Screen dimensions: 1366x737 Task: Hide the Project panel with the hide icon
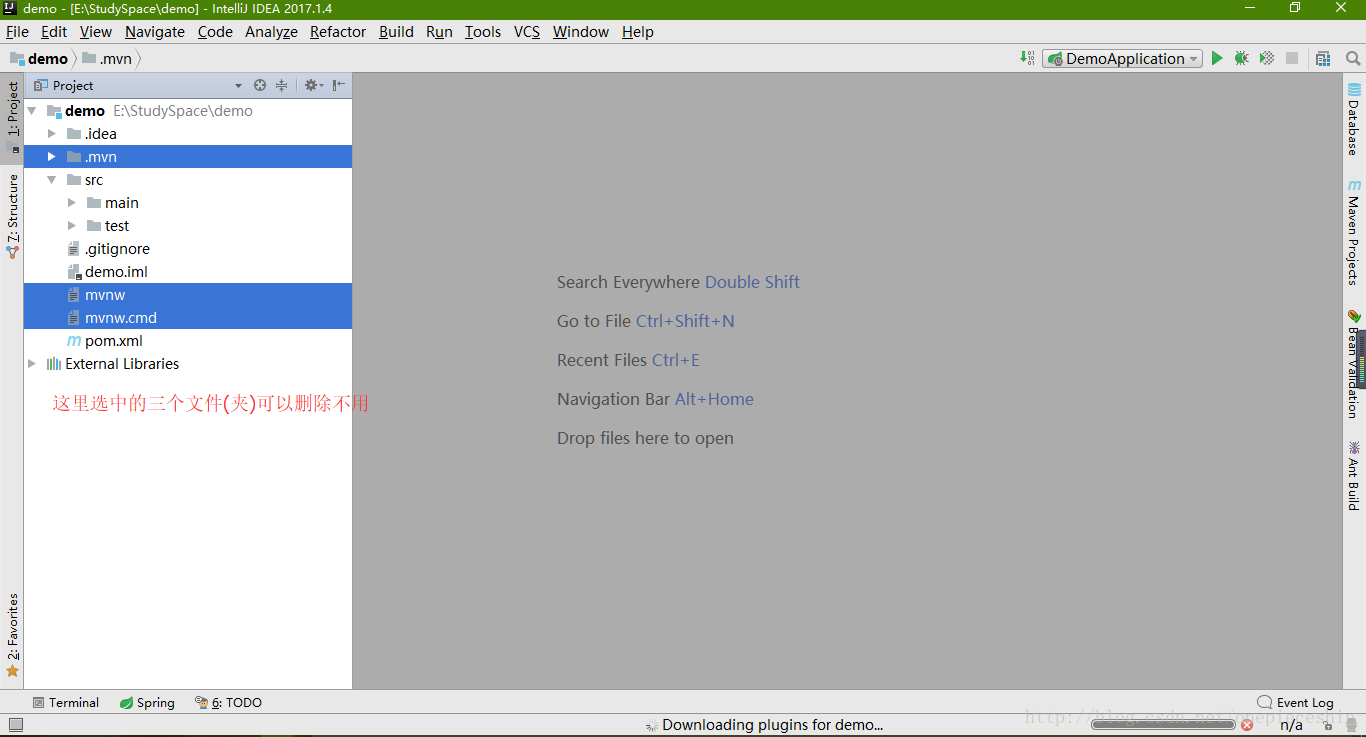pos(339,86)
